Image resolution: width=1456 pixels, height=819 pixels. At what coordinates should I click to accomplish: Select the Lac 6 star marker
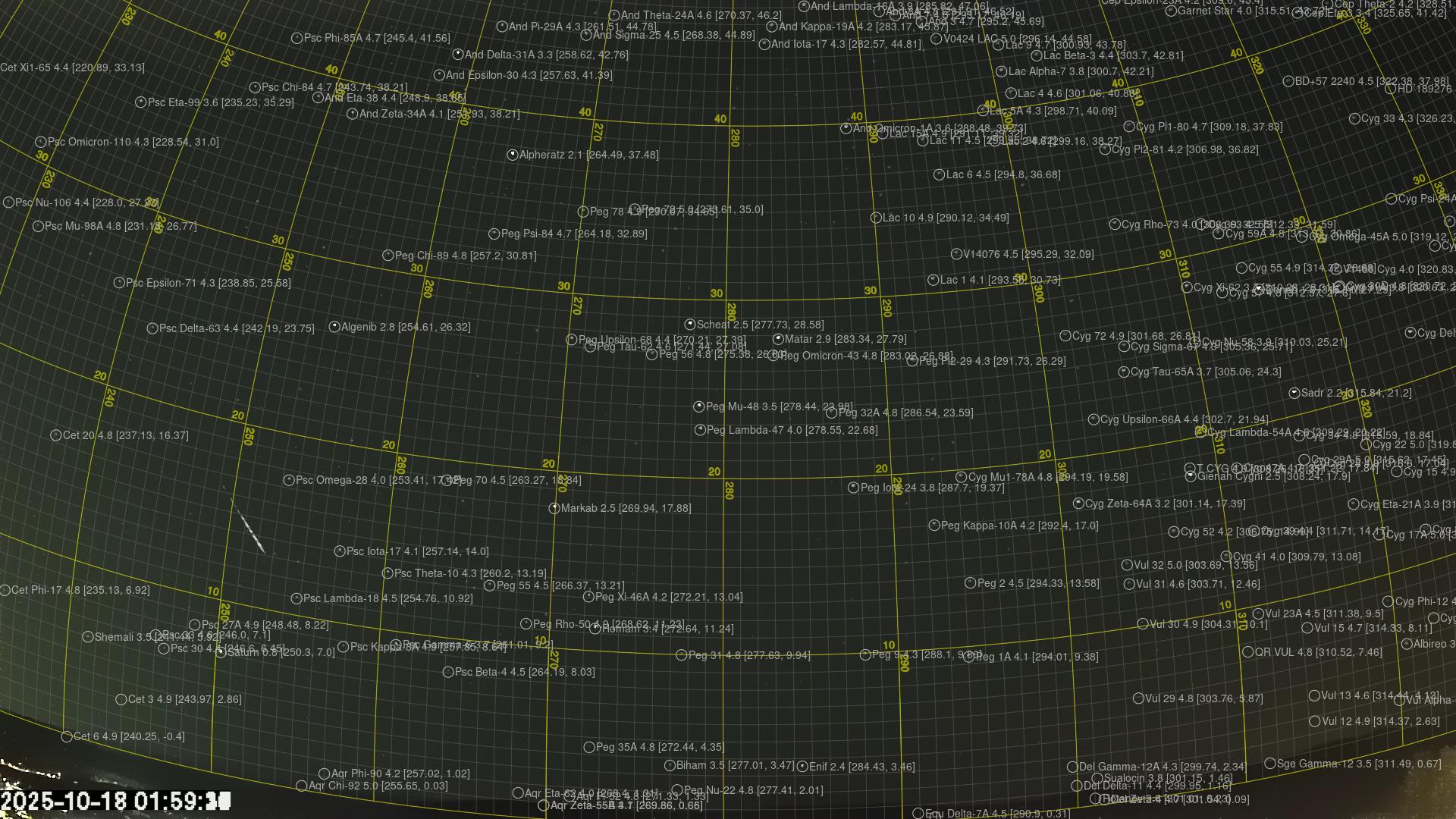click(940, 174)
